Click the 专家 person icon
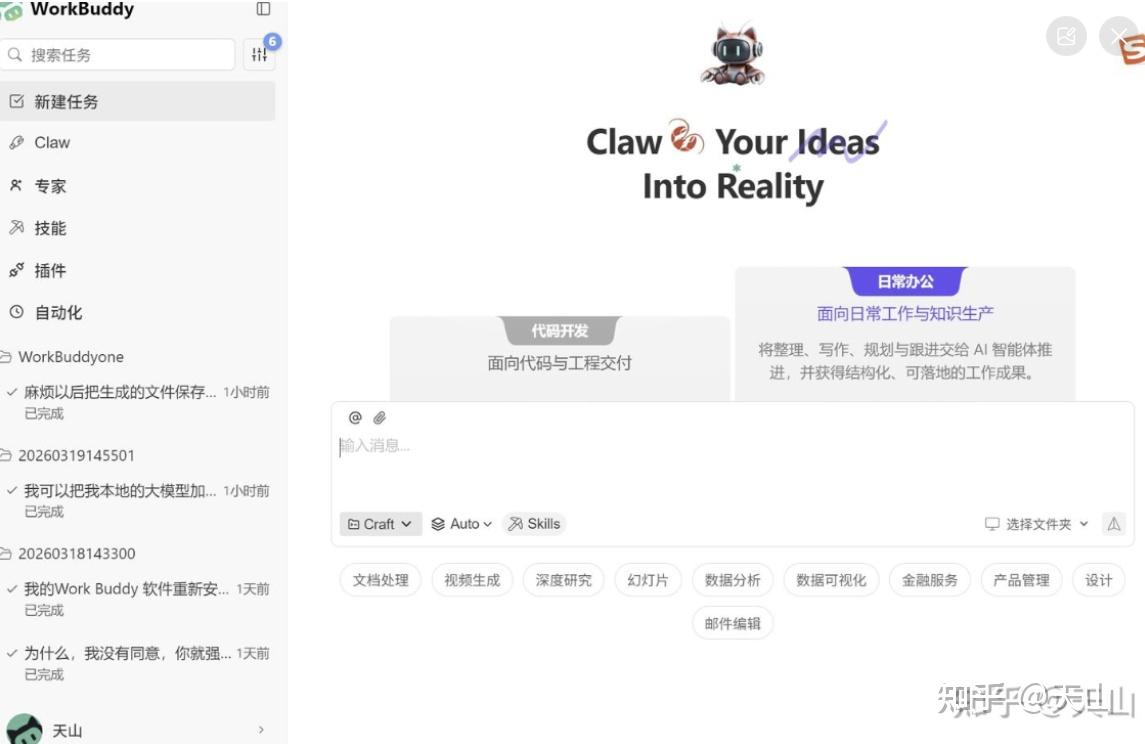The width and height of the screenshot is (1145, 744). pos(16,185)
